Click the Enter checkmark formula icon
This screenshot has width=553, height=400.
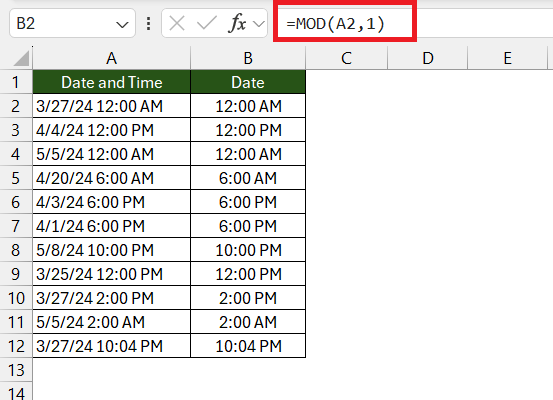[x=207, y=24]
